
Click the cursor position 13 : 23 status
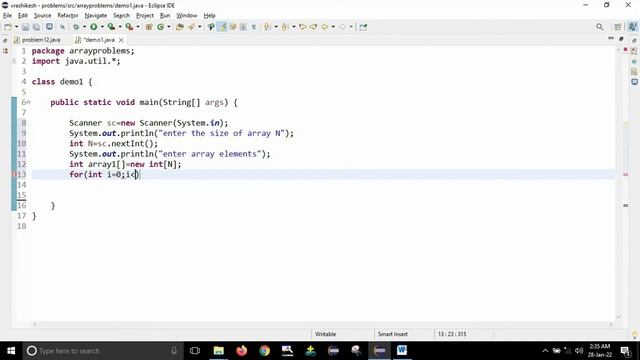point(452,334)
